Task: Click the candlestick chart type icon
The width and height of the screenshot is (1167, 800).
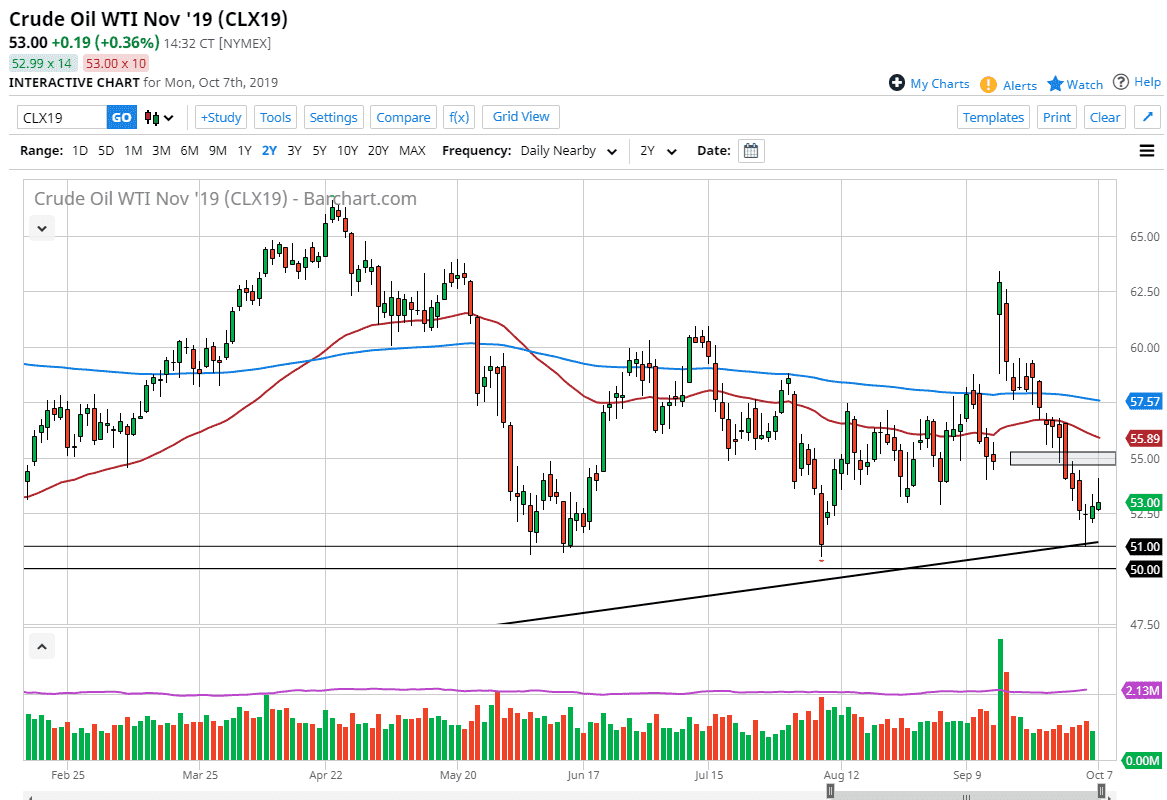Action: [x=151, y=117]
